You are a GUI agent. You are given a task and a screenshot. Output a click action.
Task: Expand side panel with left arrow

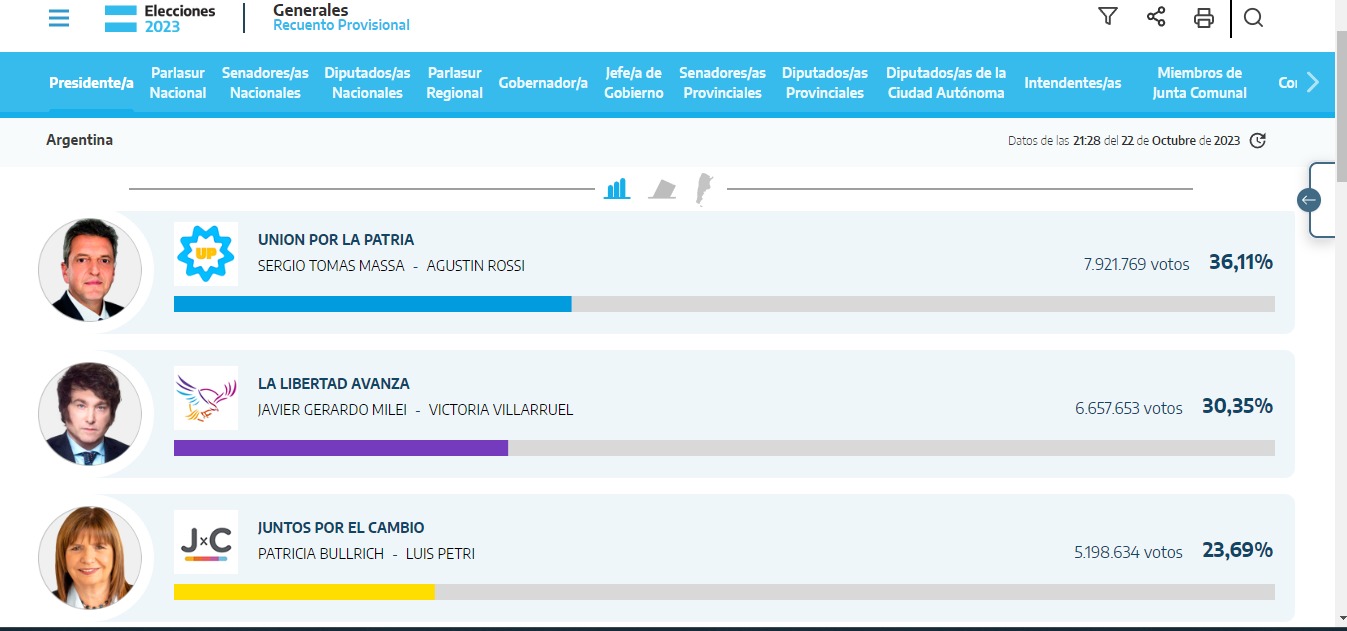(1309, 200)
